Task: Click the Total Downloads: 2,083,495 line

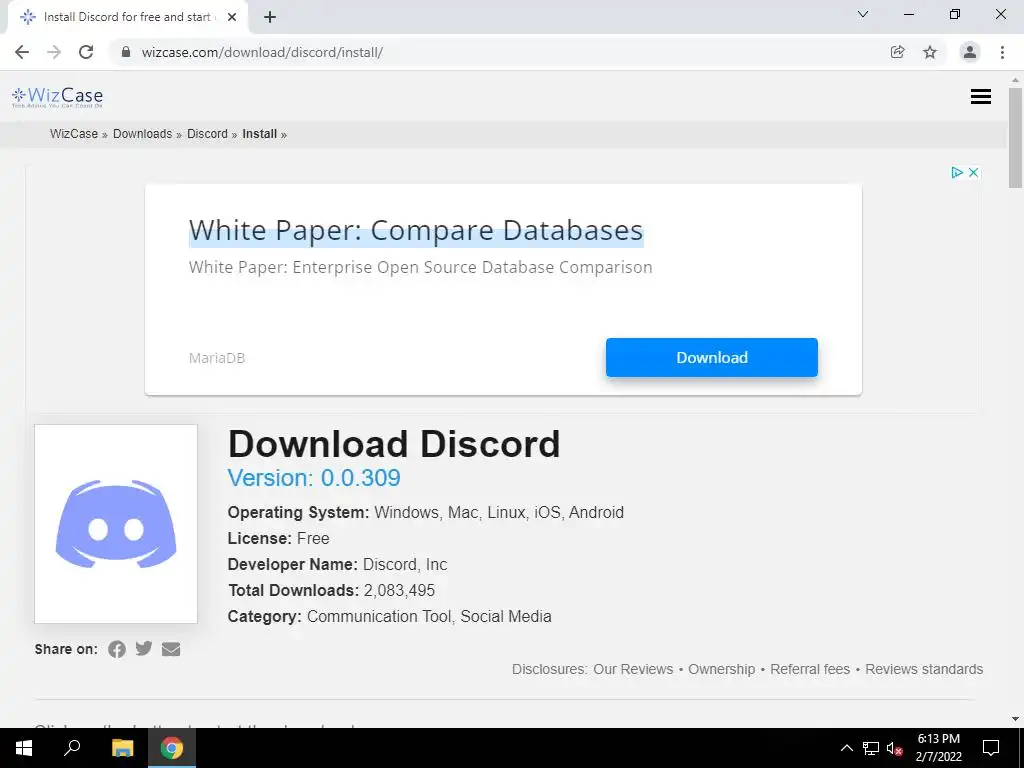Action: (331, 590)
